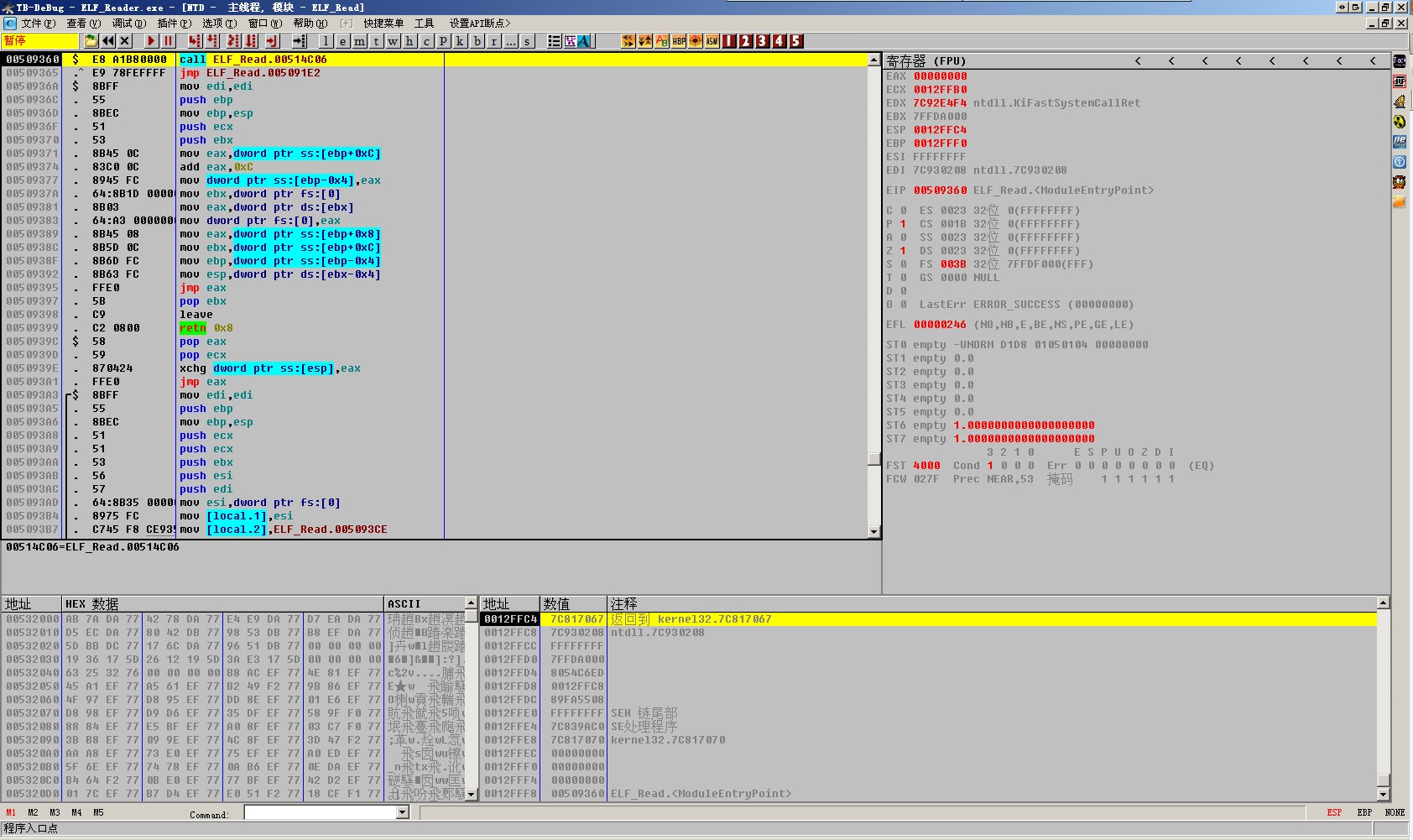This screenshot has width=1413, height=840.
Task: Click the HEX 数据 column header
Action: pos(222,603)
